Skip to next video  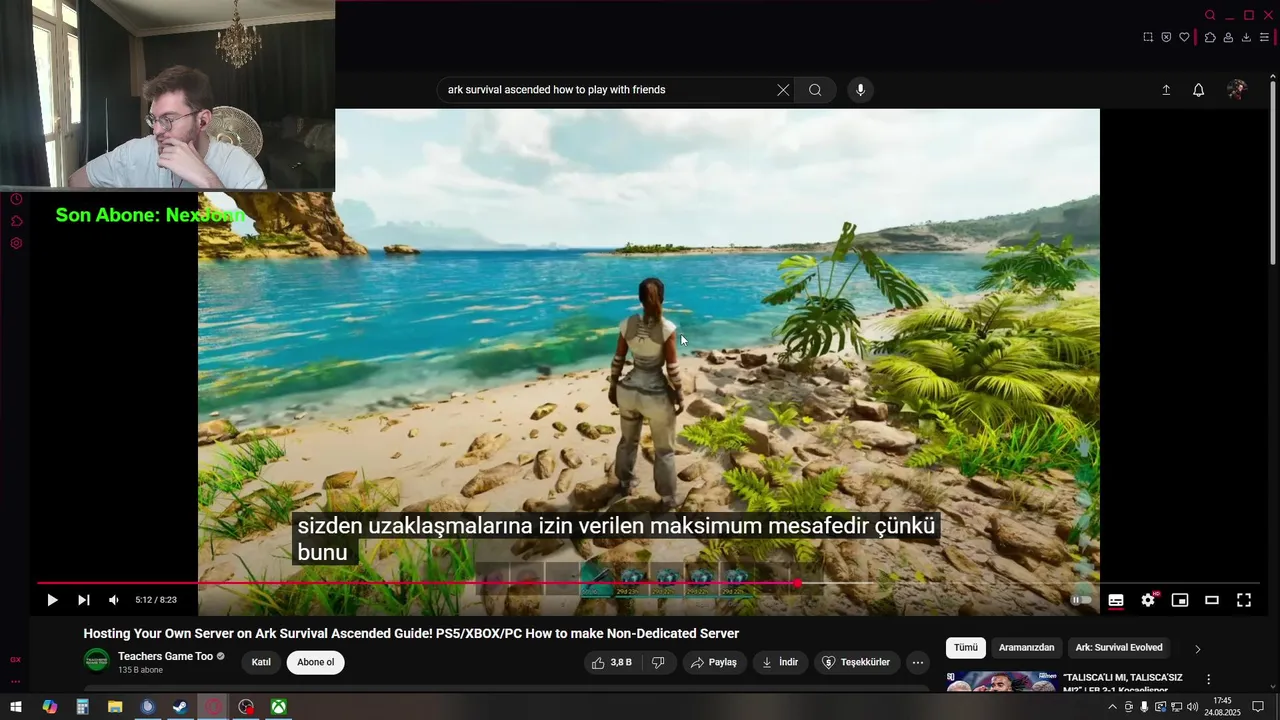click(x=84, y=600)
